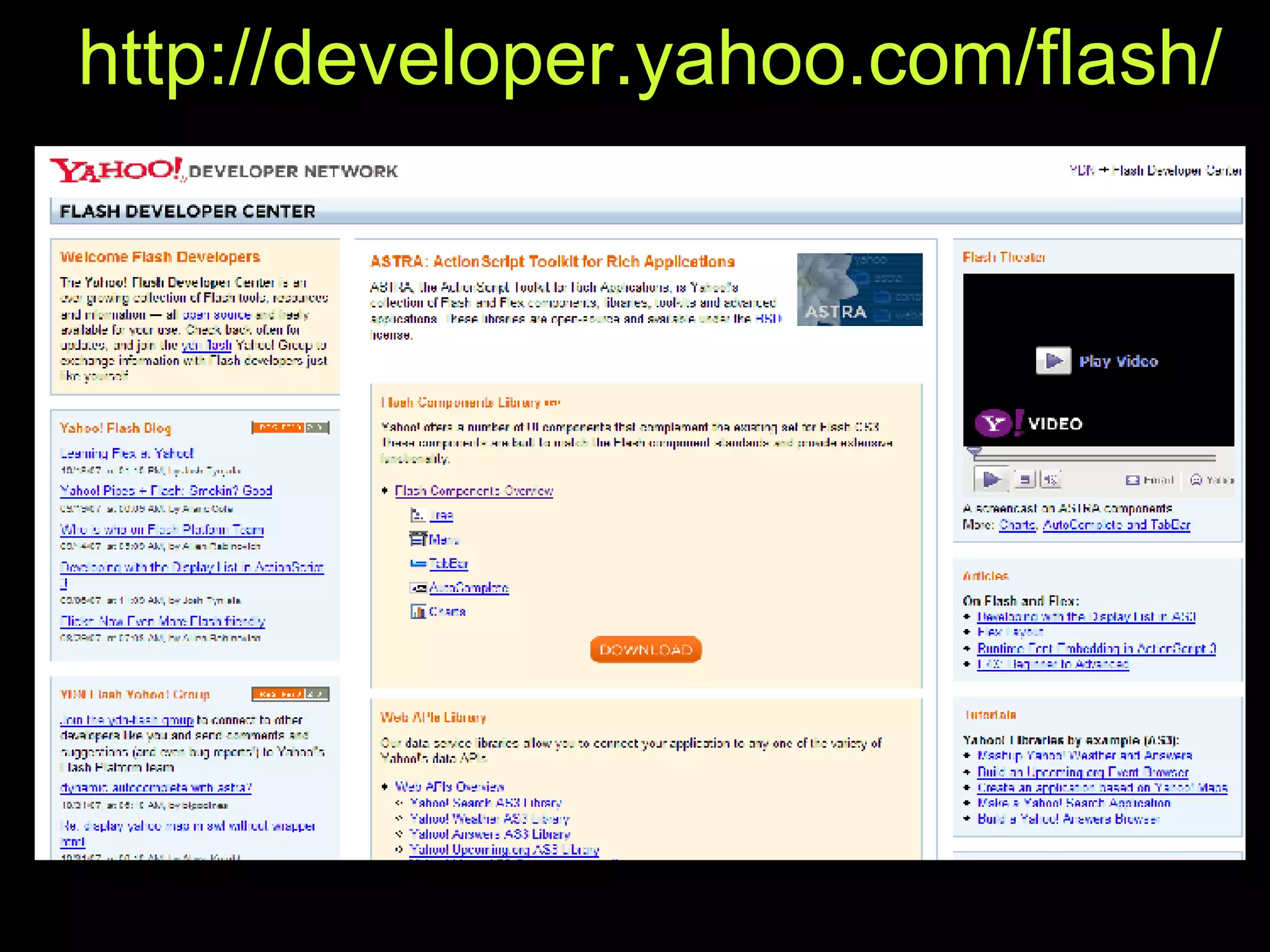Click the Menu component icon
Image resolution: width=1270 pixels, height=952 pixels.
point(418,539)
